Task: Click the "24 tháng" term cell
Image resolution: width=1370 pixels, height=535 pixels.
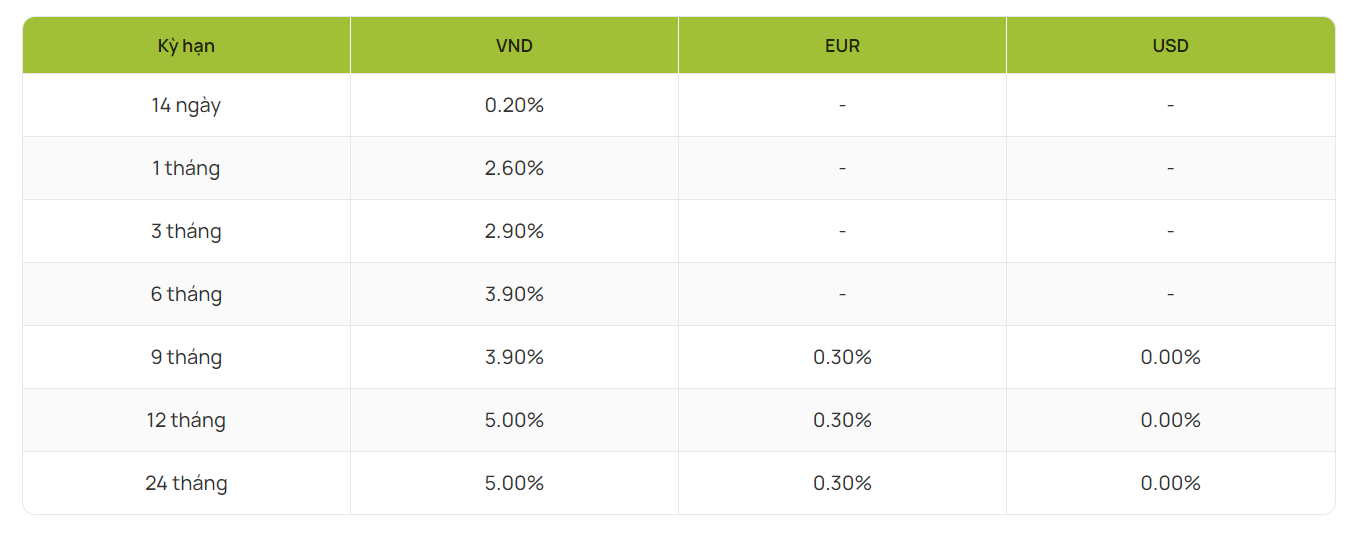Action: [186, 483]
